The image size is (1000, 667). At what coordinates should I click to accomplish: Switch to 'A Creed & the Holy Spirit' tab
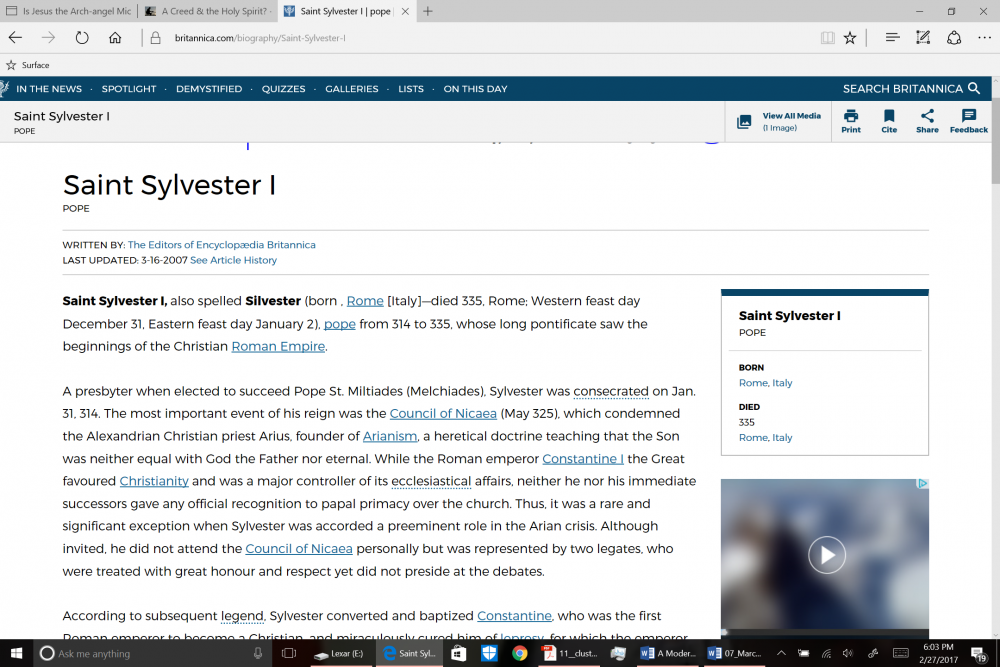[209, 11]
